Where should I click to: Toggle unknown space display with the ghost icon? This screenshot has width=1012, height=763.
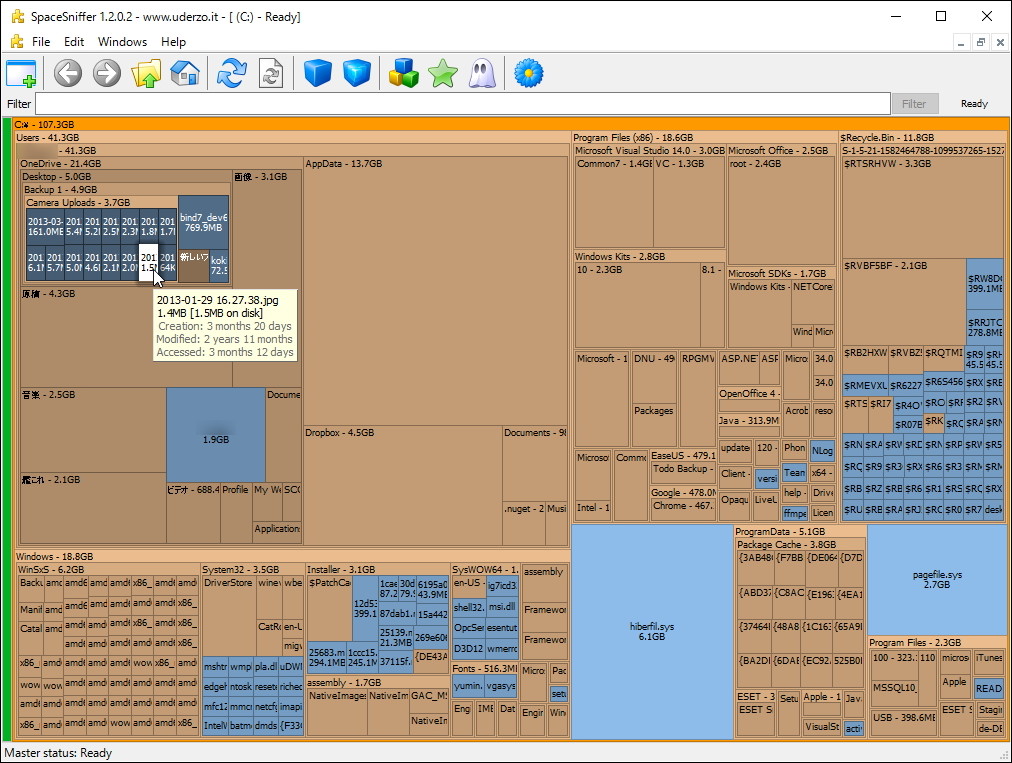tap(481, 73)
